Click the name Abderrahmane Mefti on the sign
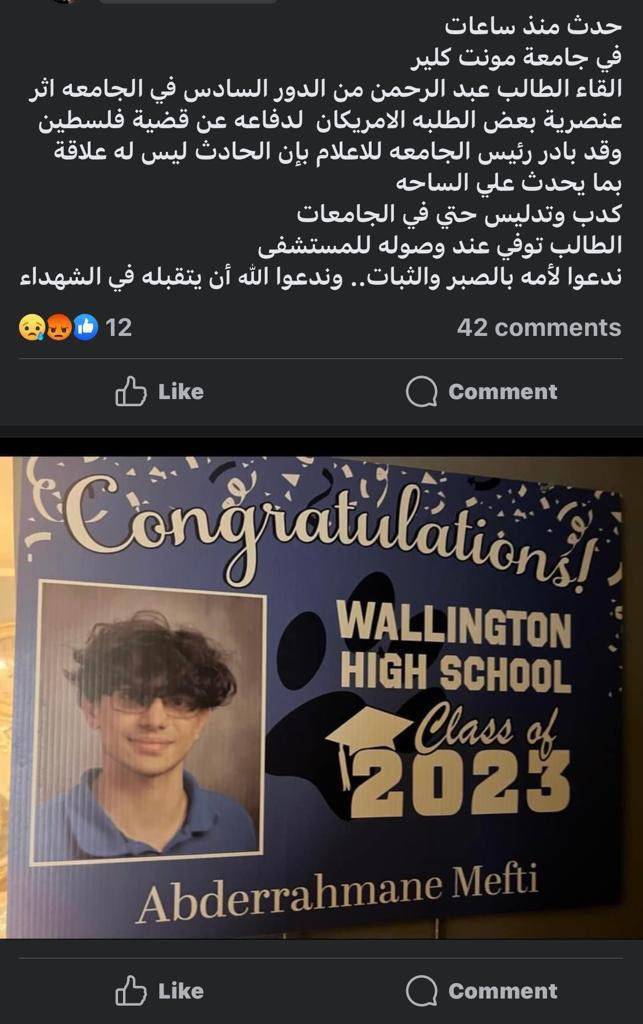This screenshot has height=1024, width=643. click(x=337, y=893)
